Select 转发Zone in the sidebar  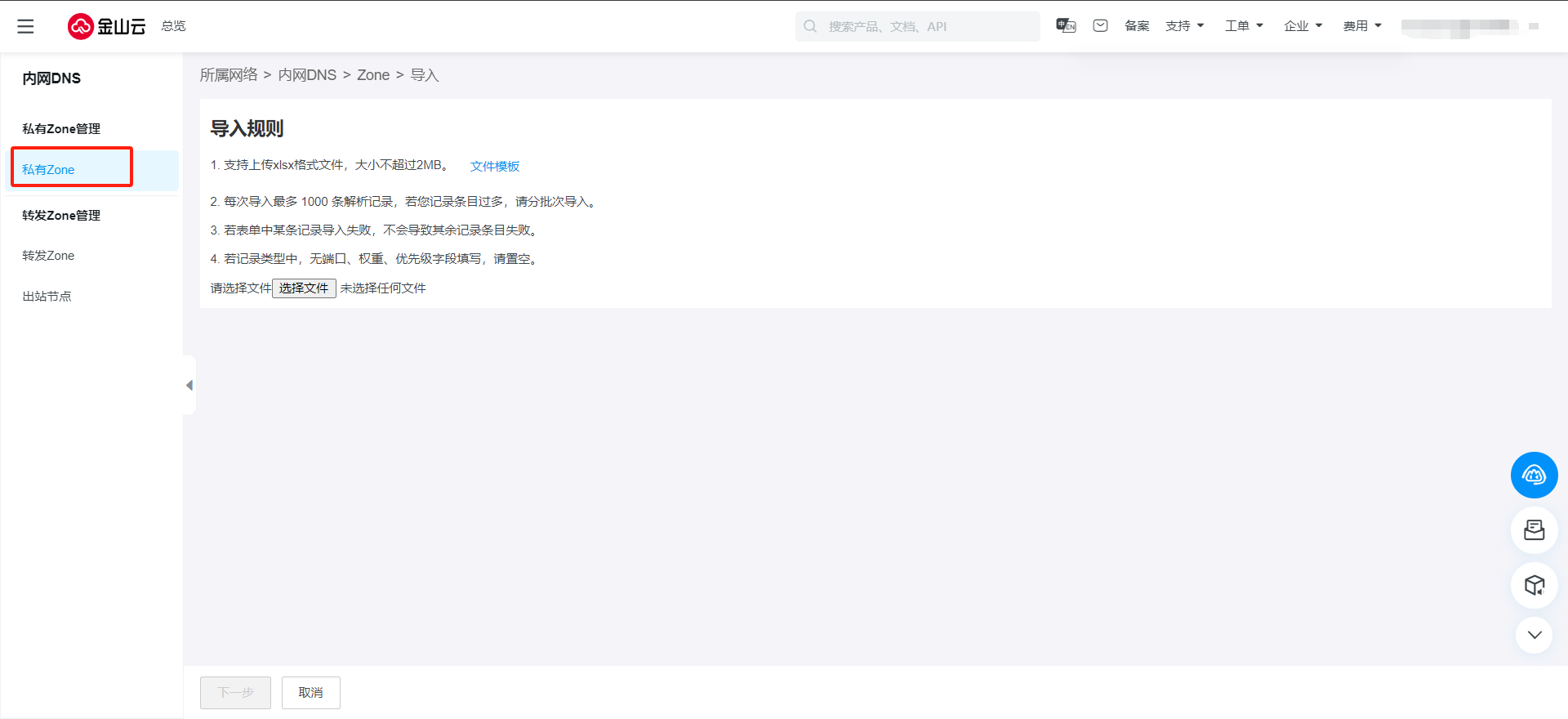(x=48, y=256)
